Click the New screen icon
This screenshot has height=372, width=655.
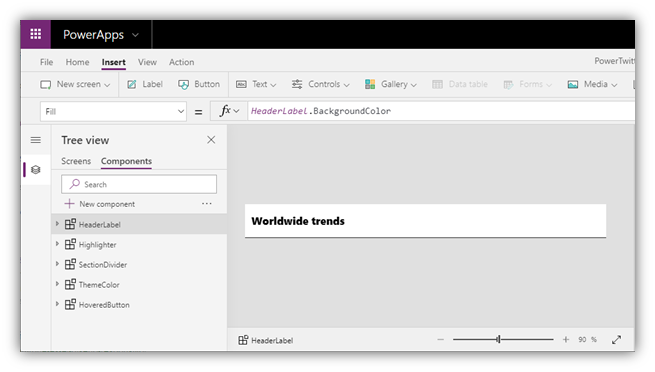click(46, 85)
